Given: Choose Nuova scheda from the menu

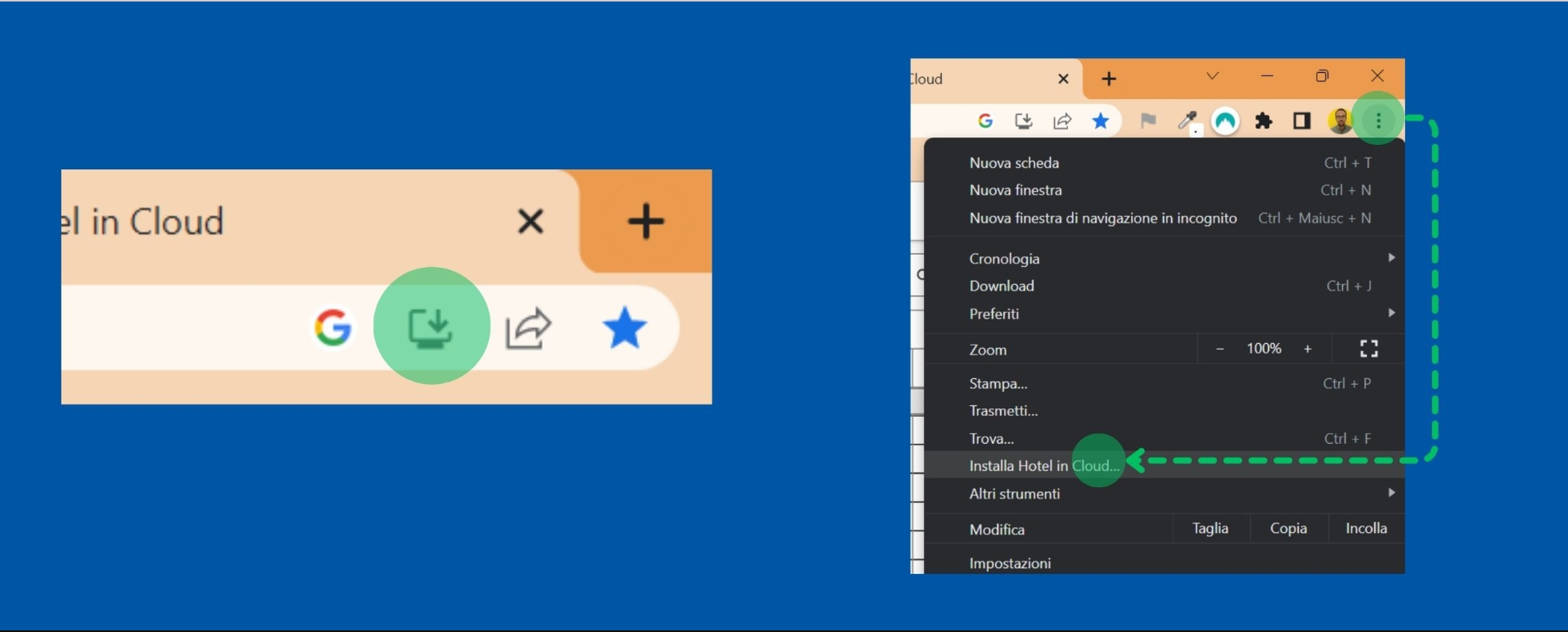Looking at the screenshot, I should click(x=1014, y=163).
